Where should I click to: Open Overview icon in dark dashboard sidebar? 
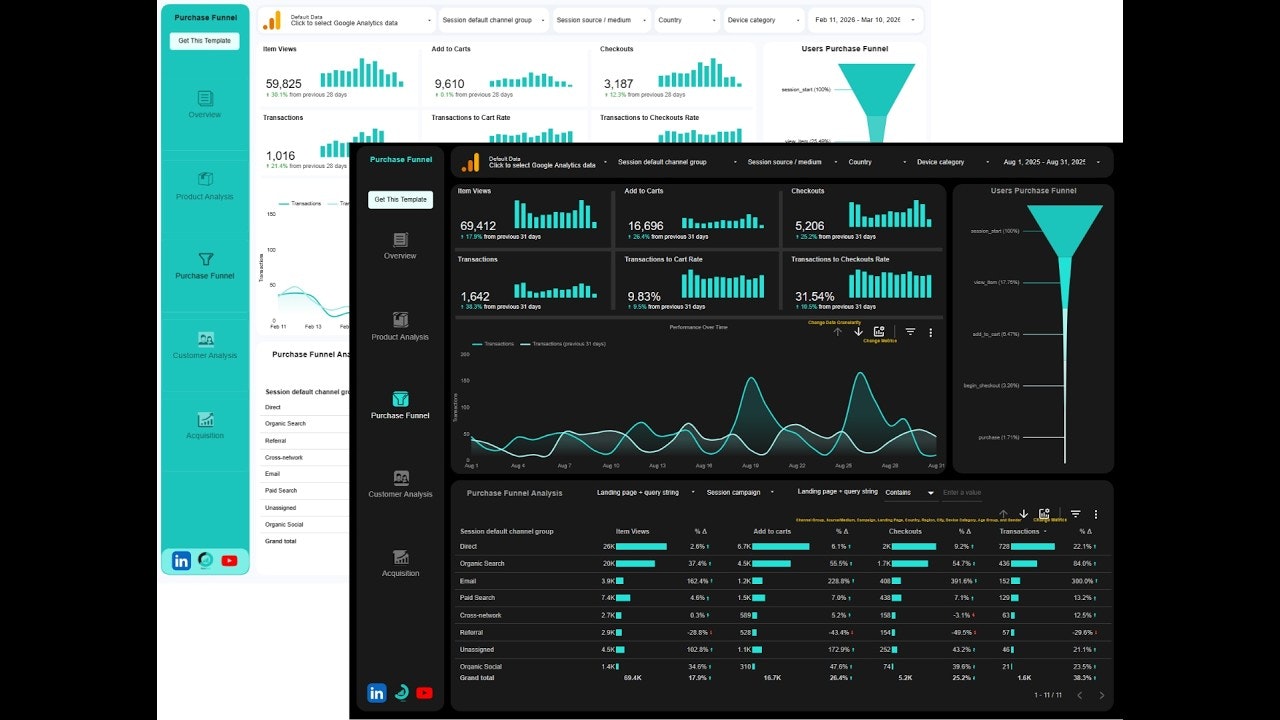click(x=400, y=240)
